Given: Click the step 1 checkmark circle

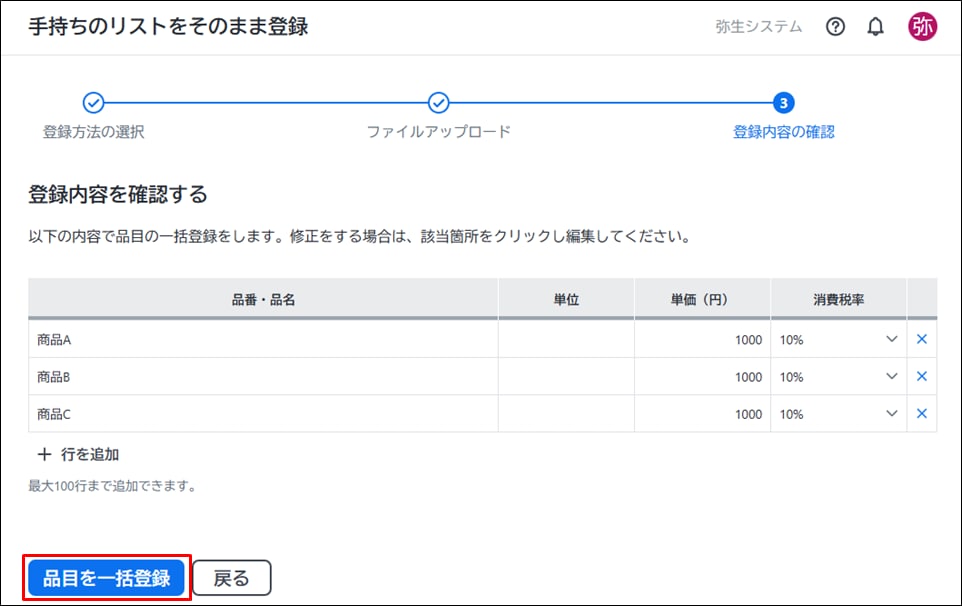Looking at the screenshot, I should 93,103.
